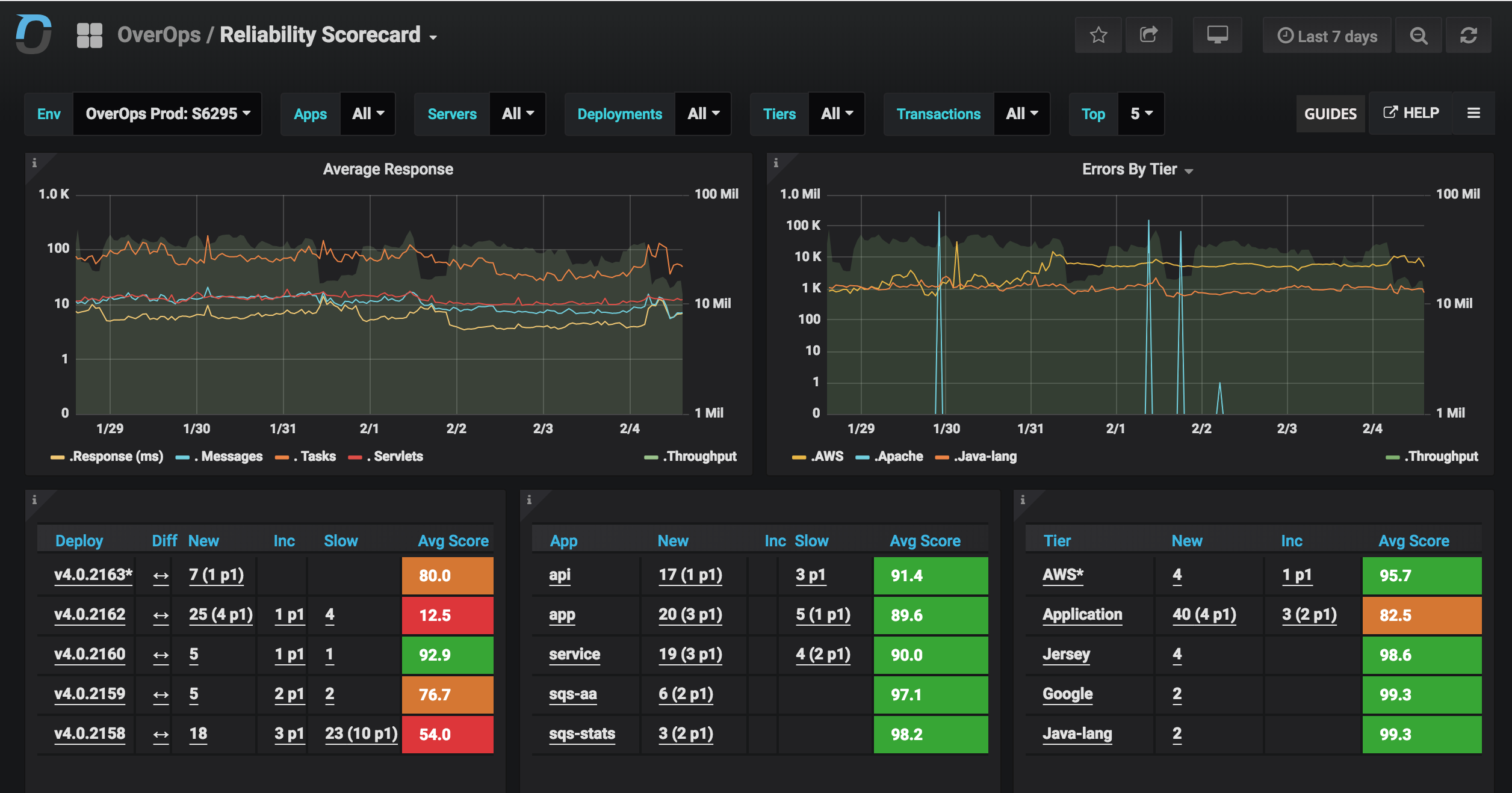This screenshot has width=1512, height=793.
Task: Sort App table by New column
Action: (x=672, y=541)
